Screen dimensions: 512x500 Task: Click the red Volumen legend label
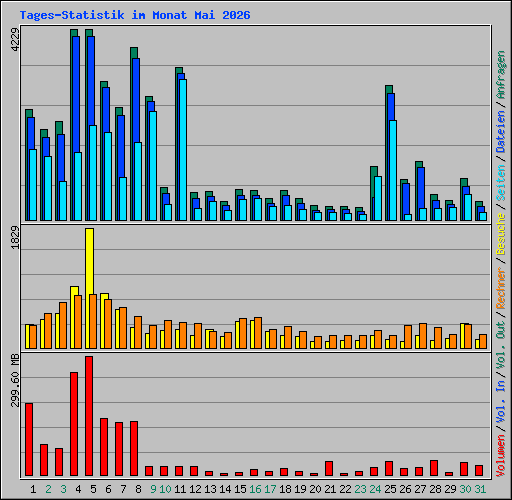501,455
